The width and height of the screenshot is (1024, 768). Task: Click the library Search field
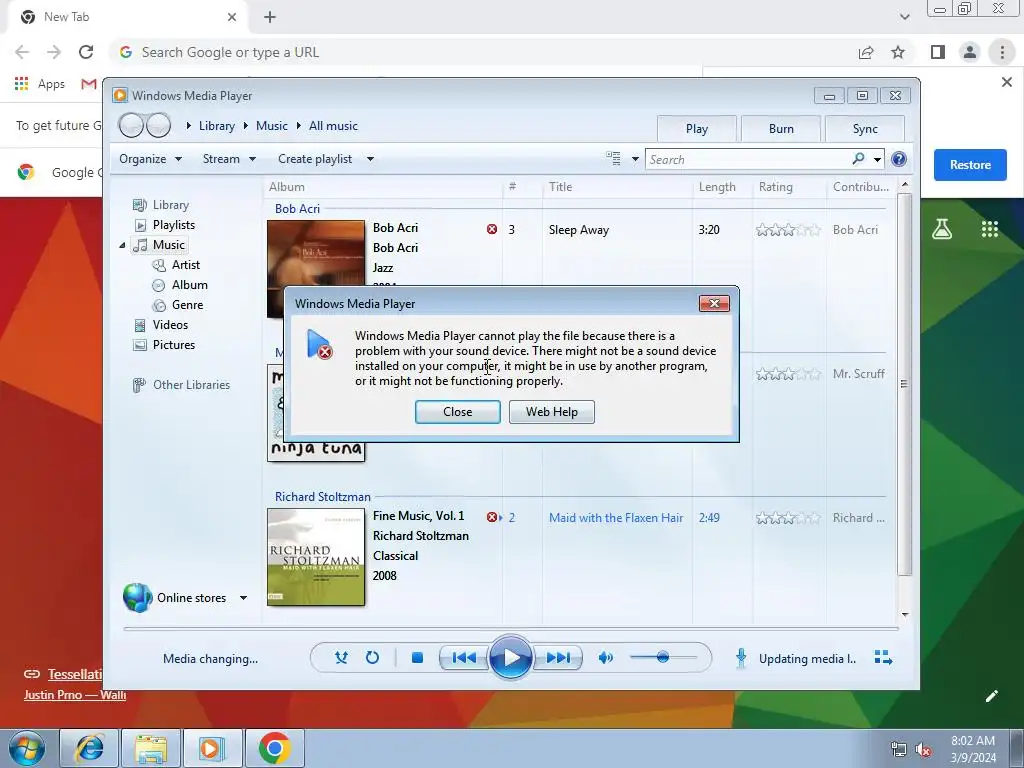coord(748,159)
